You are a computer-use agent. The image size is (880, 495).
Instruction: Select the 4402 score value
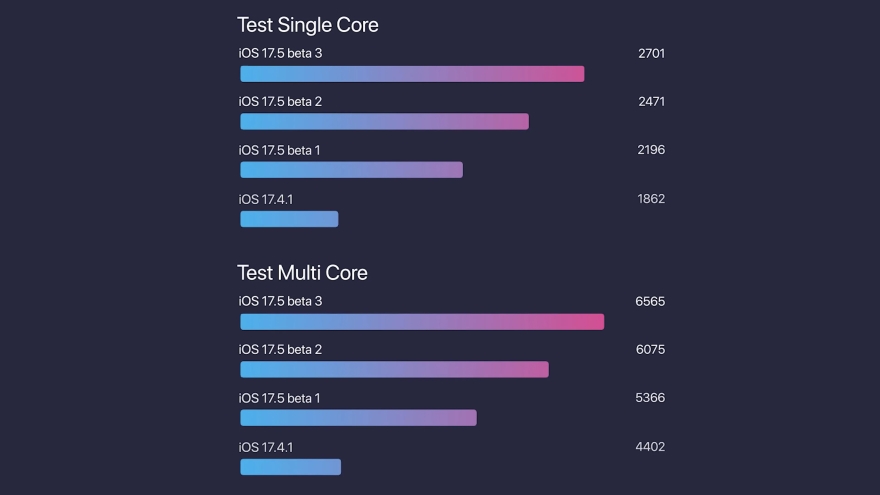coord(650,447)
